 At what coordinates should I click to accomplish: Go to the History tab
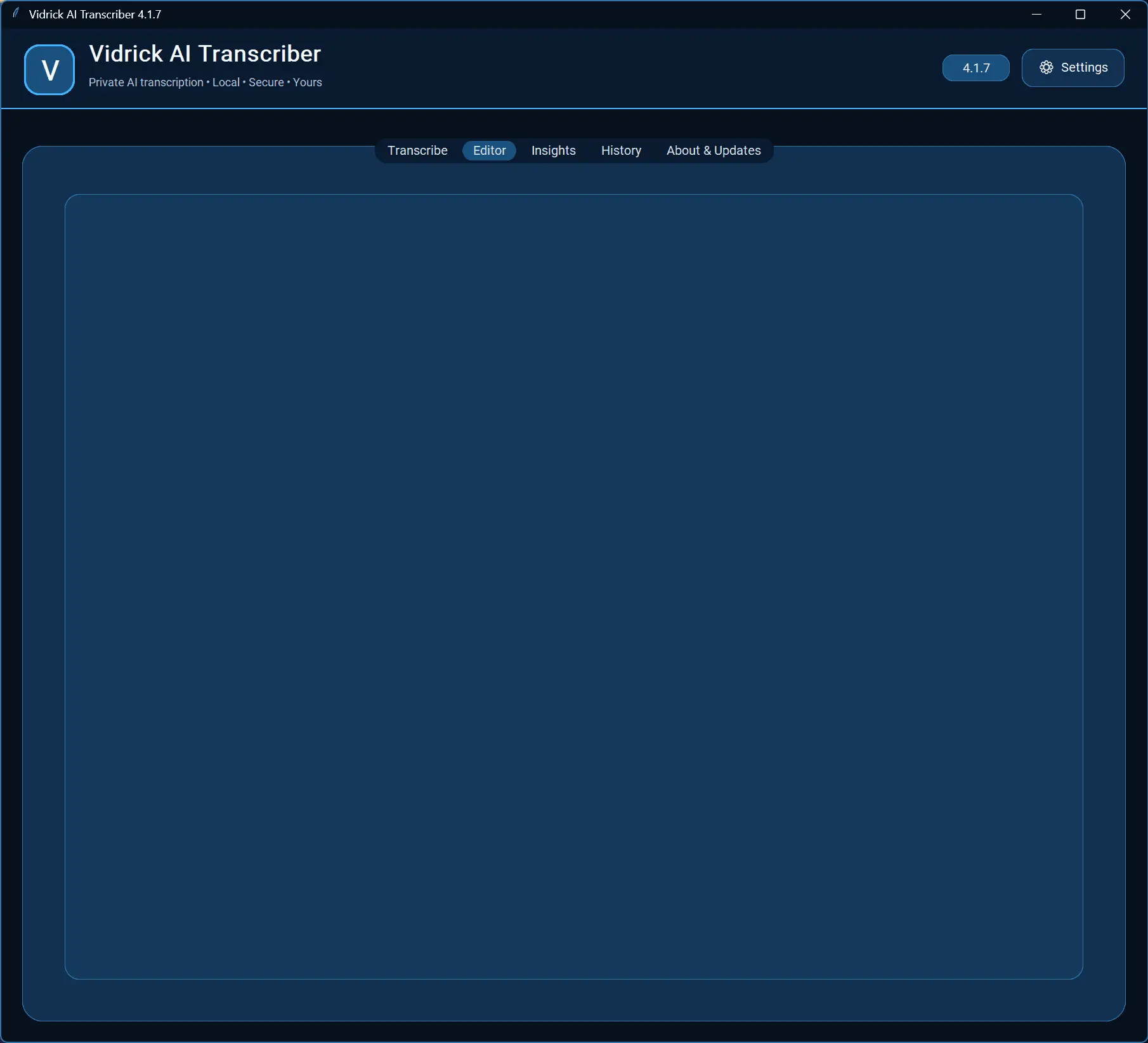[621, 150]
